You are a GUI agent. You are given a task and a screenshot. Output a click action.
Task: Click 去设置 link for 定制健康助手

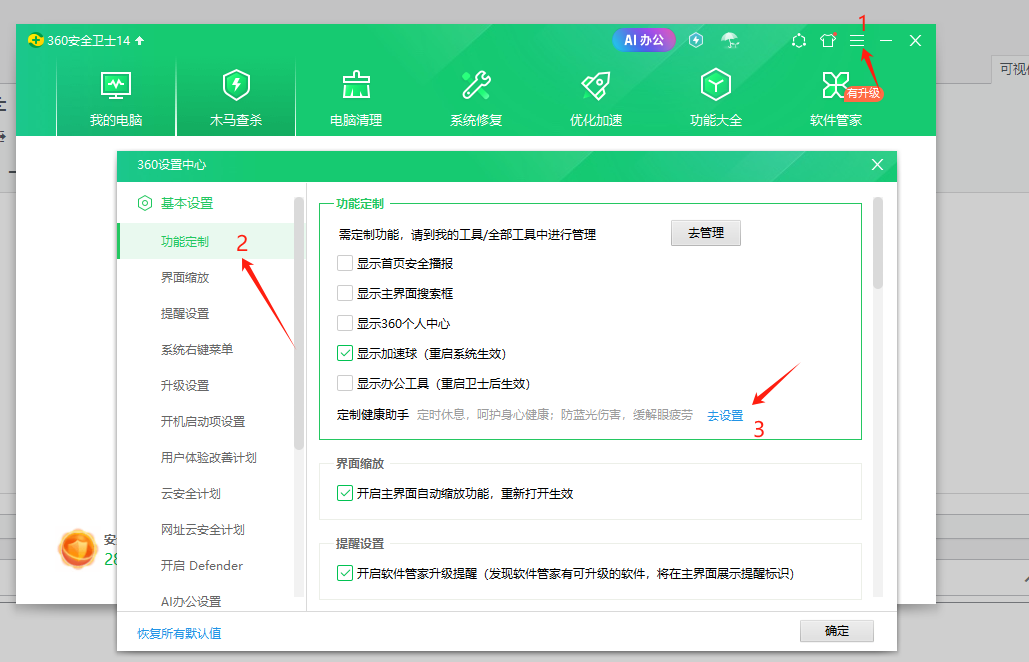725,415
